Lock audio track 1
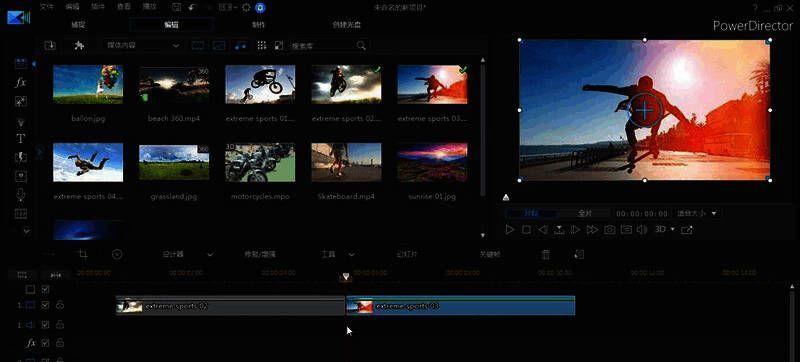The width and height of the screenshot is (800, 362). [60, 324]
